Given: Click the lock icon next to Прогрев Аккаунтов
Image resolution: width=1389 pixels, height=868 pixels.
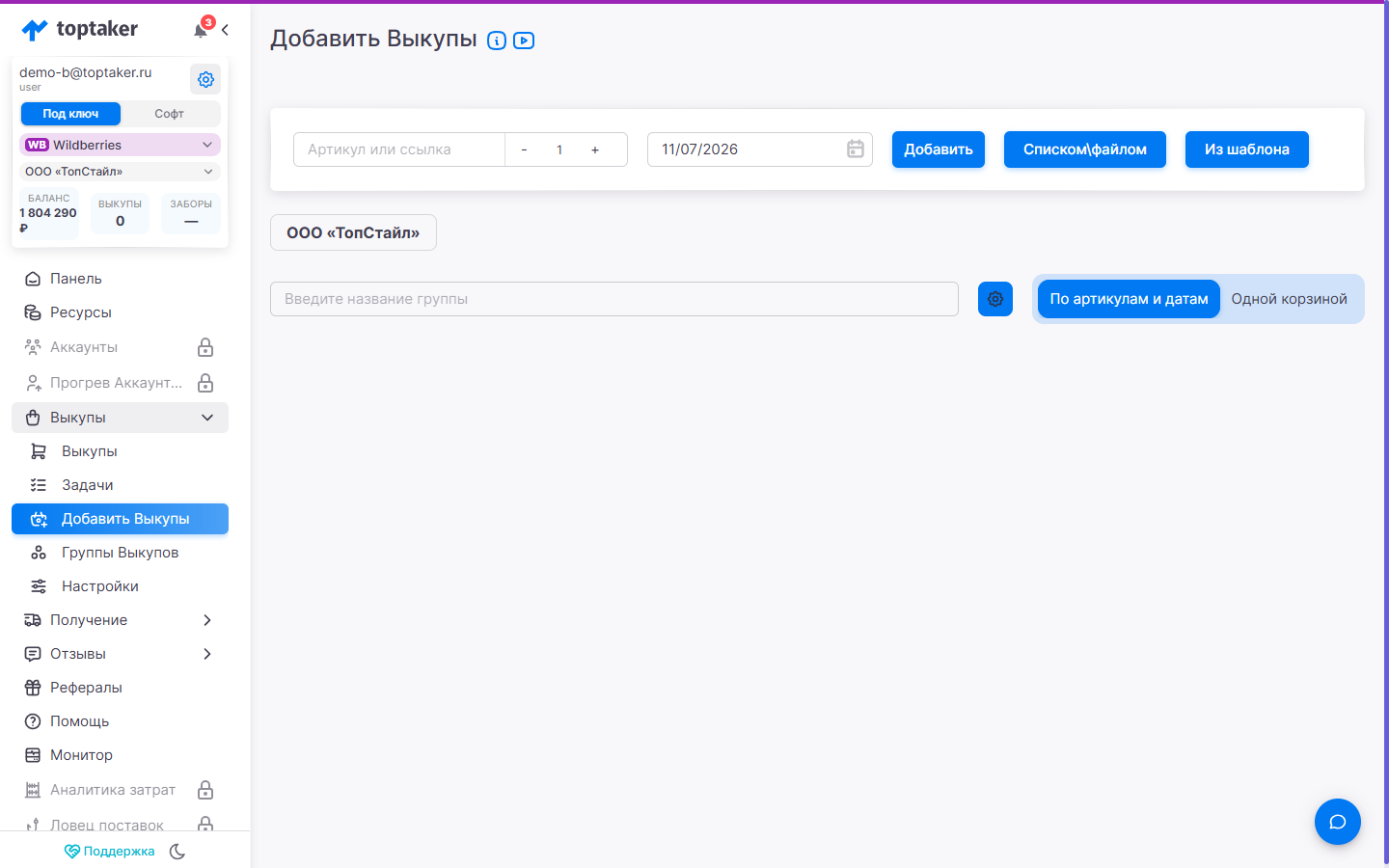Looking at the screenshot, I should pyautogui.click(x=205, y=383).
